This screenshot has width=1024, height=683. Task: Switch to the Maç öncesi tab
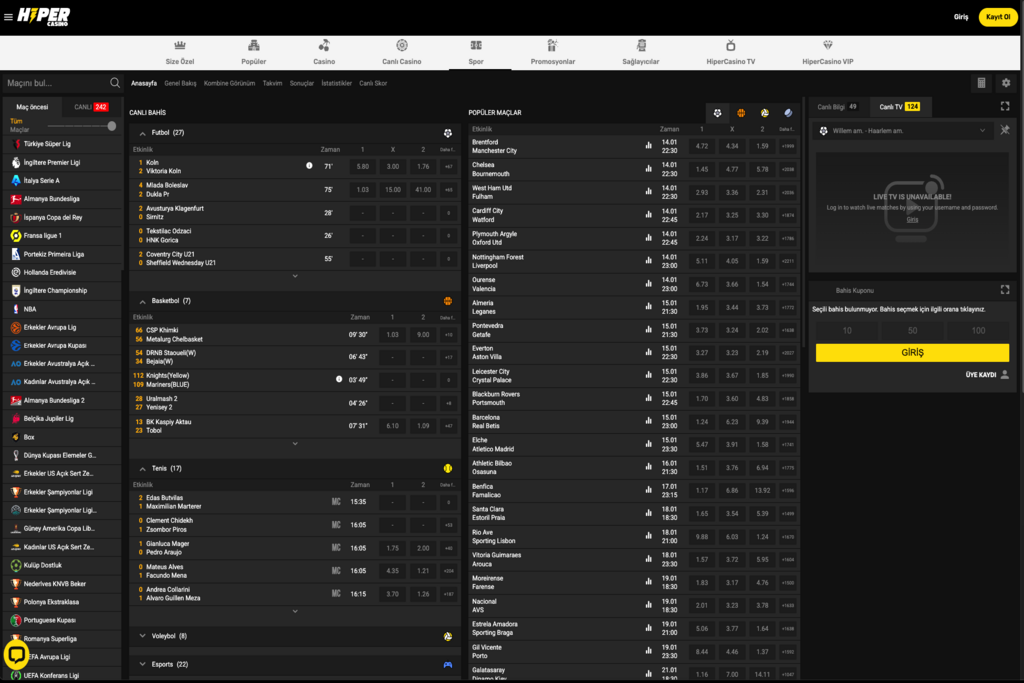click(x=32, y=107)
